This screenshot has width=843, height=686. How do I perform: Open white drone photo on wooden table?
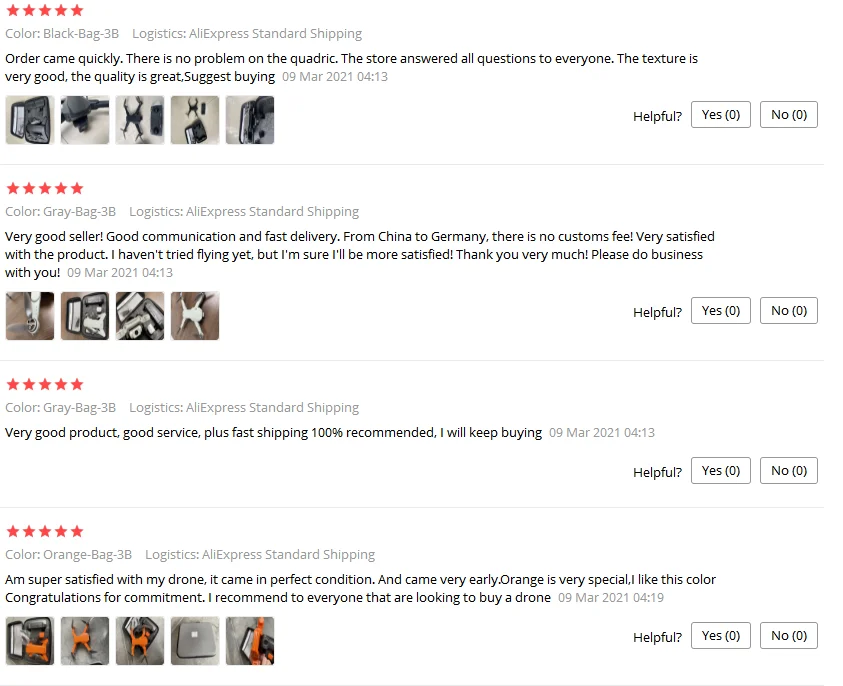pos(195,316)
